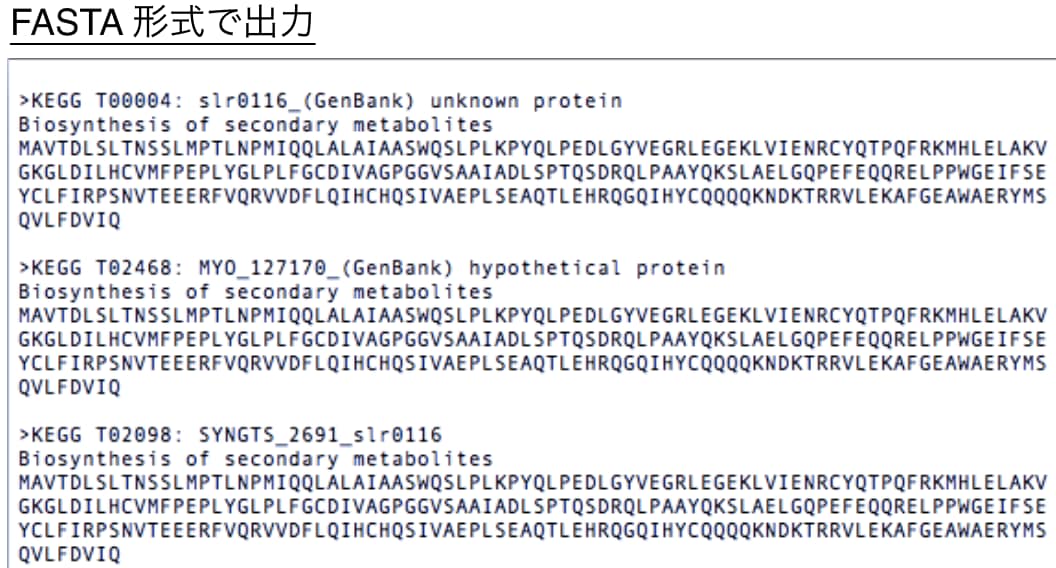This screenshot has width=1056, height=568.
Task: Click the 'MAVTDLSLTNSS' line in the SYNGTS_2691 entry
Action: click(532, 482)
